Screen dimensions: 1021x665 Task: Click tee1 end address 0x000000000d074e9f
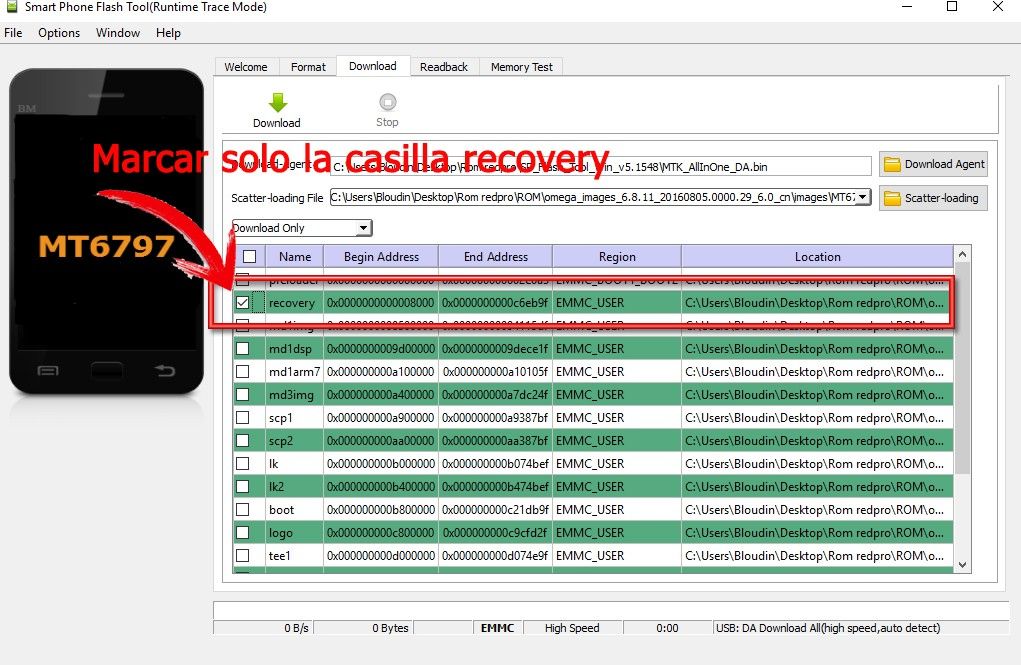pyautogui.click(x=495, y=556)
